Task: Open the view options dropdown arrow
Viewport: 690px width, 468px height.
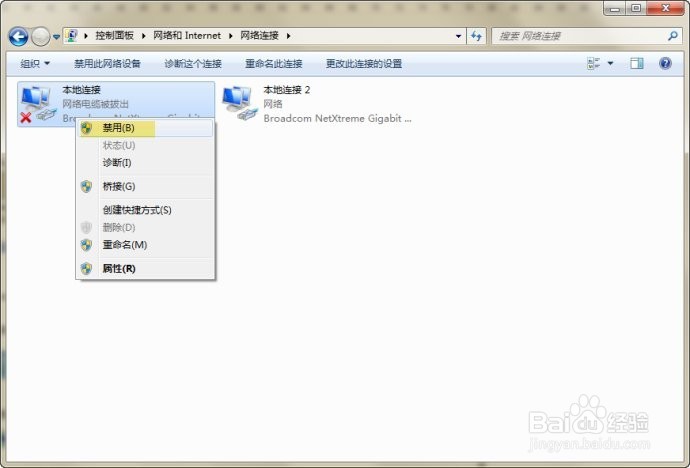Action: point(610,64)
